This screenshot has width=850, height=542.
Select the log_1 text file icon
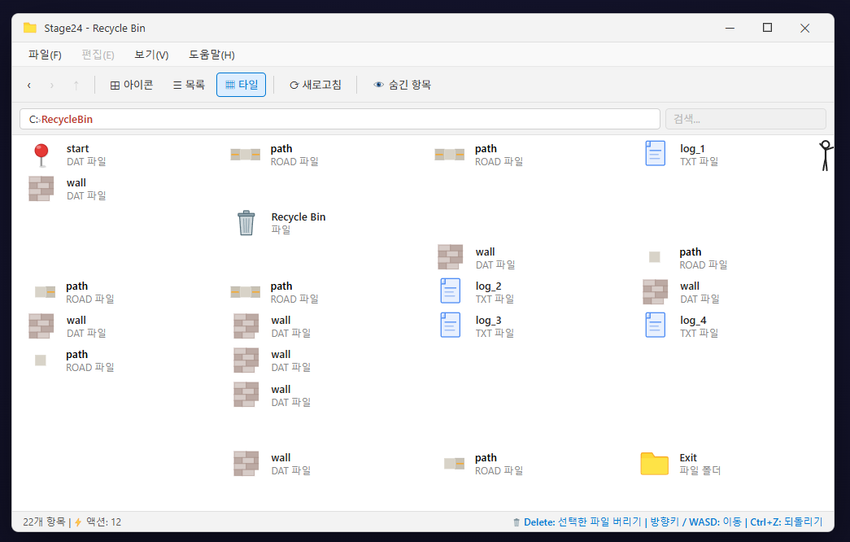point(655,153)
